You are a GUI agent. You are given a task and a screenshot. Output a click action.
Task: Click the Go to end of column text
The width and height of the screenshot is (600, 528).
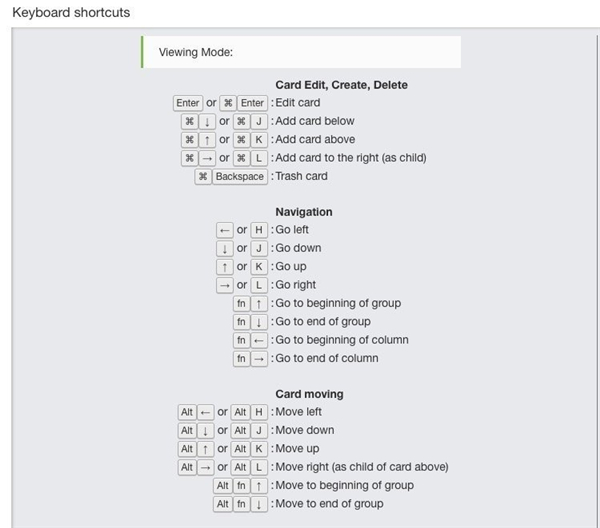(327, 358)
